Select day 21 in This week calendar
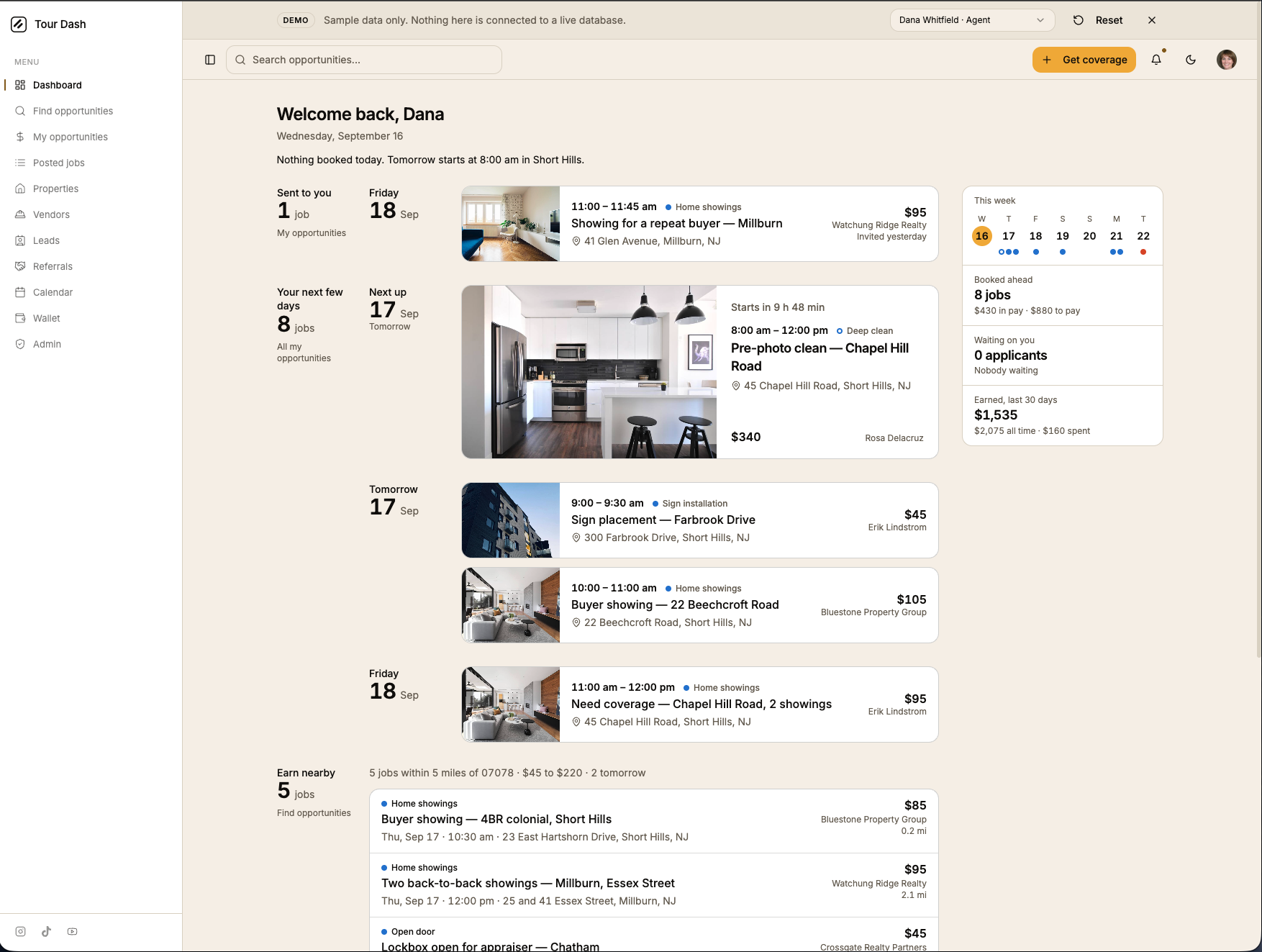1262x952 pixels. point(1117,236)
